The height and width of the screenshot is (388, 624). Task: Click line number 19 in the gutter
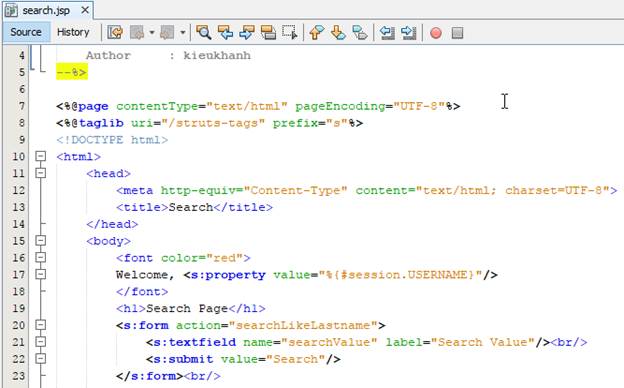(x=18, y=308)
